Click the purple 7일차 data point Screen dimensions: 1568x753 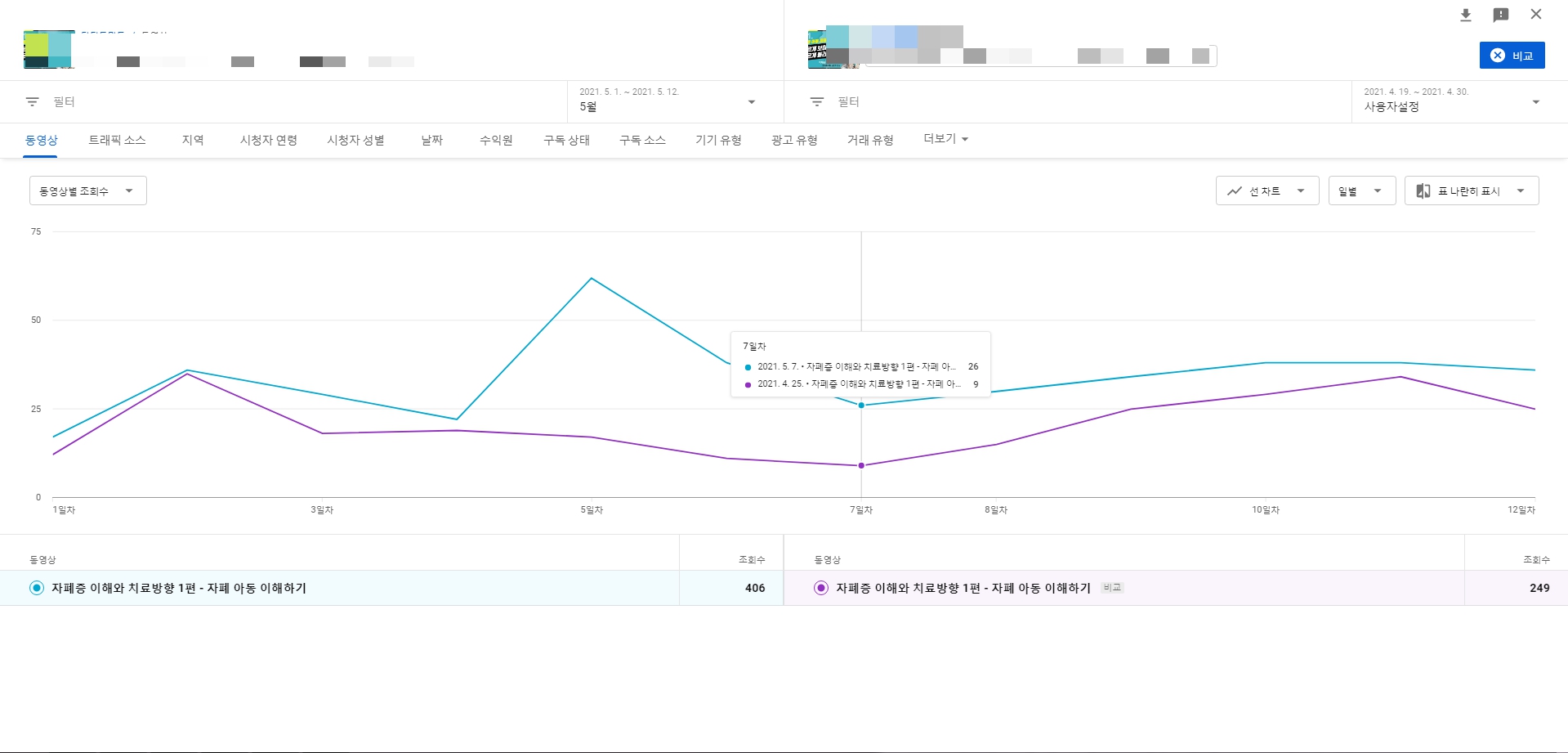pyautogui.click(x=861, y=466)
